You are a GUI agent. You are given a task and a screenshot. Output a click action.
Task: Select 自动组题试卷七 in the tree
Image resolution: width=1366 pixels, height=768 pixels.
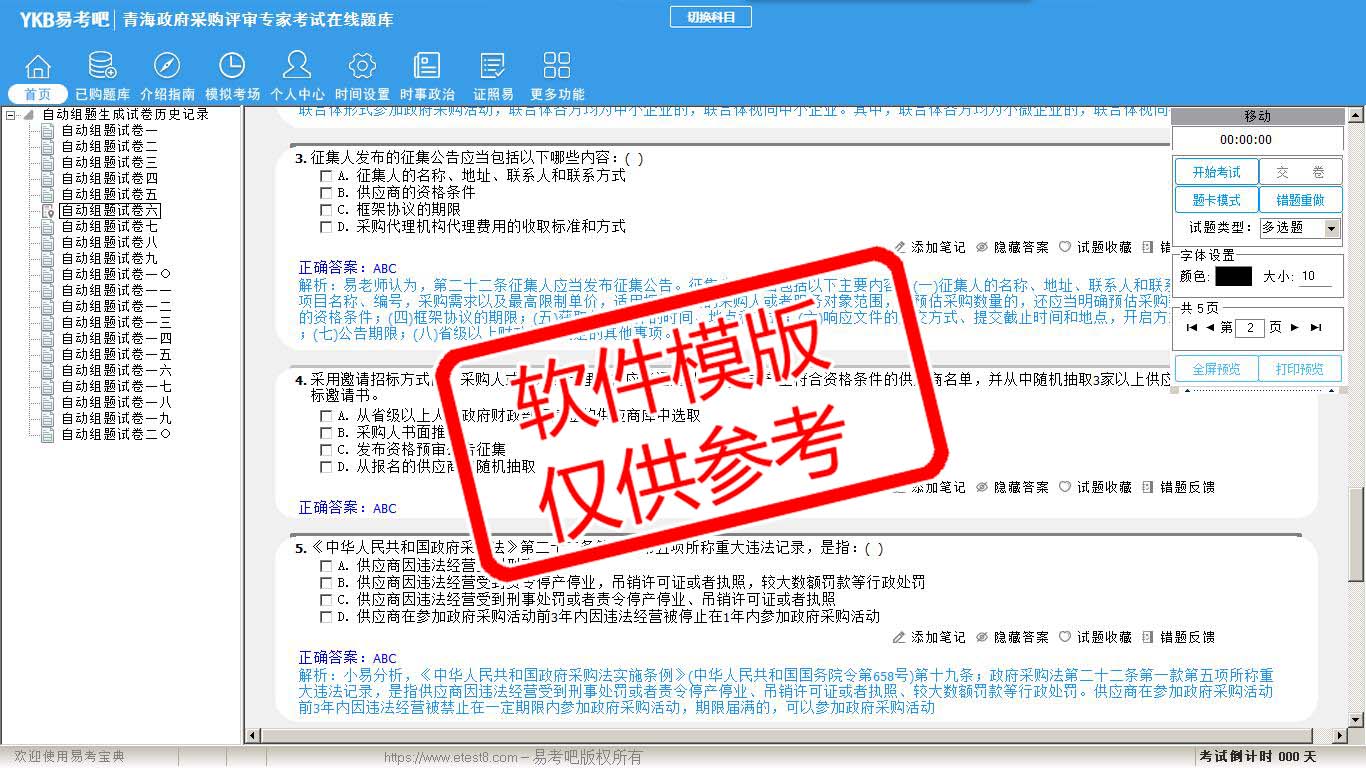click(109, 227)
